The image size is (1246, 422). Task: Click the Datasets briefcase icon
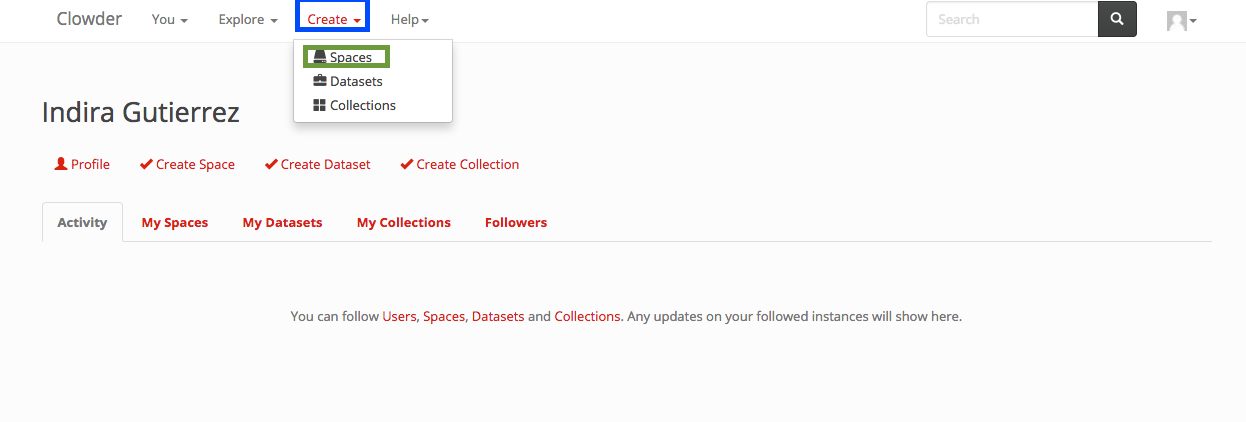pyautogui.click(x=320, y=81)
